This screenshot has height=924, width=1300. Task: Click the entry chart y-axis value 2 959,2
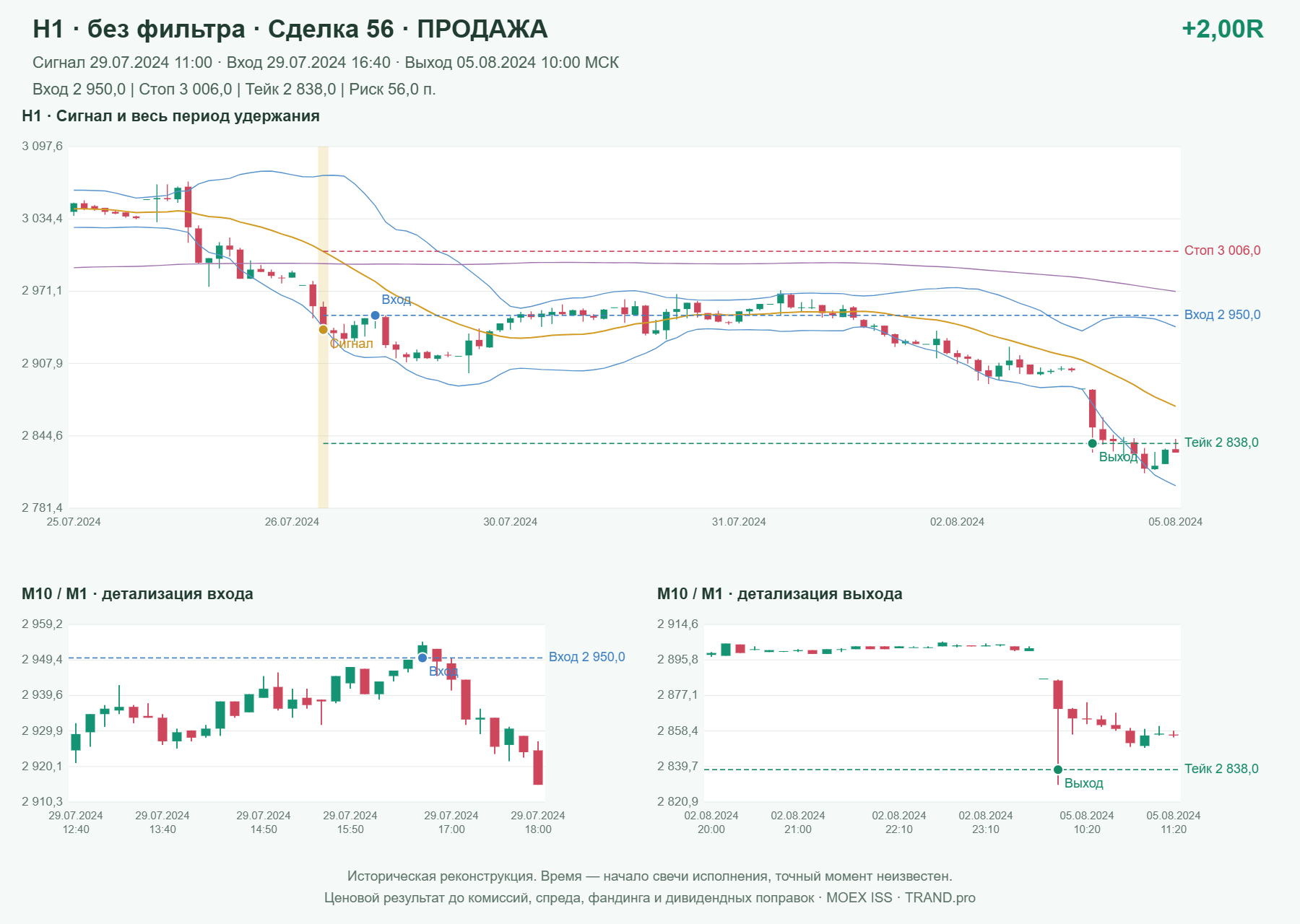(43, 624)
